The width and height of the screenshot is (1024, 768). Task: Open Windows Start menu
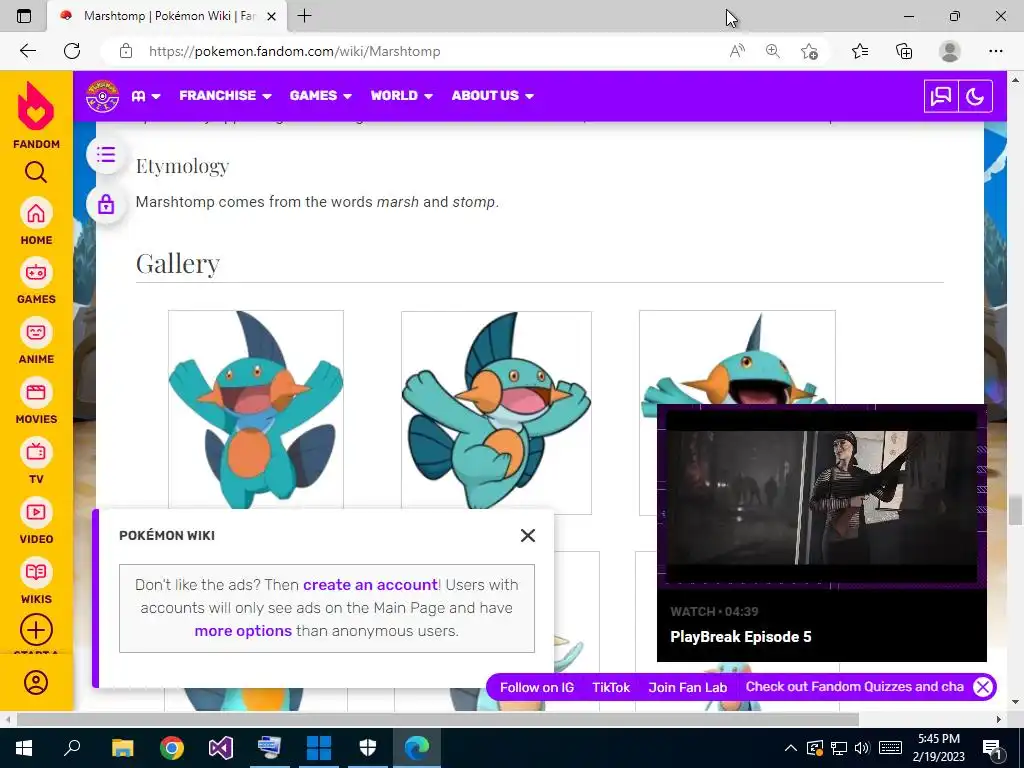coord(24,748)
